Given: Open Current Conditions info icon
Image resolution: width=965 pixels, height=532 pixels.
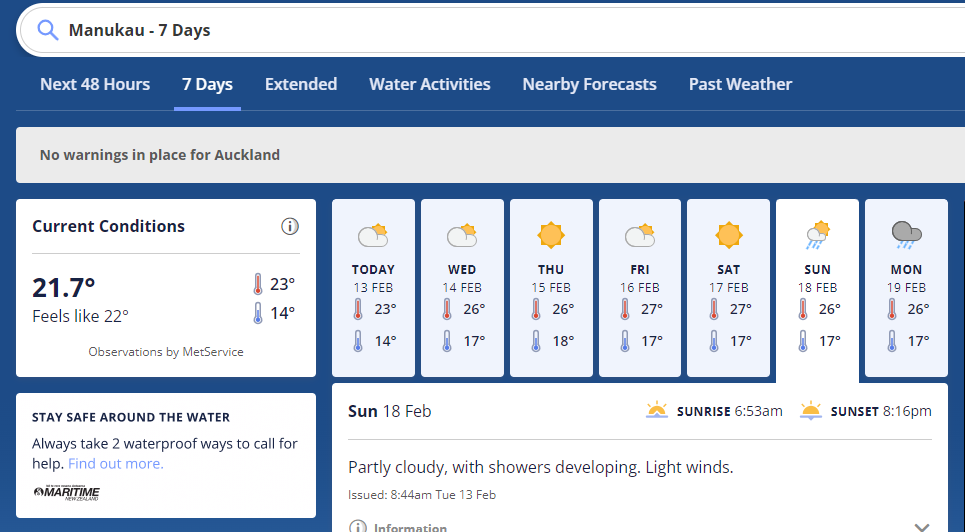Looking at the screenshot, I should [x=290, y=227].
